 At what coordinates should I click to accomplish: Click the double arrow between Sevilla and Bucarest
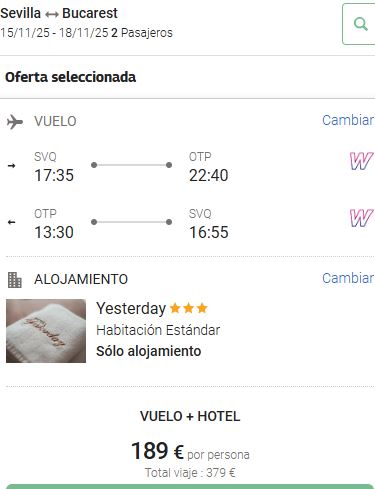[x=52, y=14]
